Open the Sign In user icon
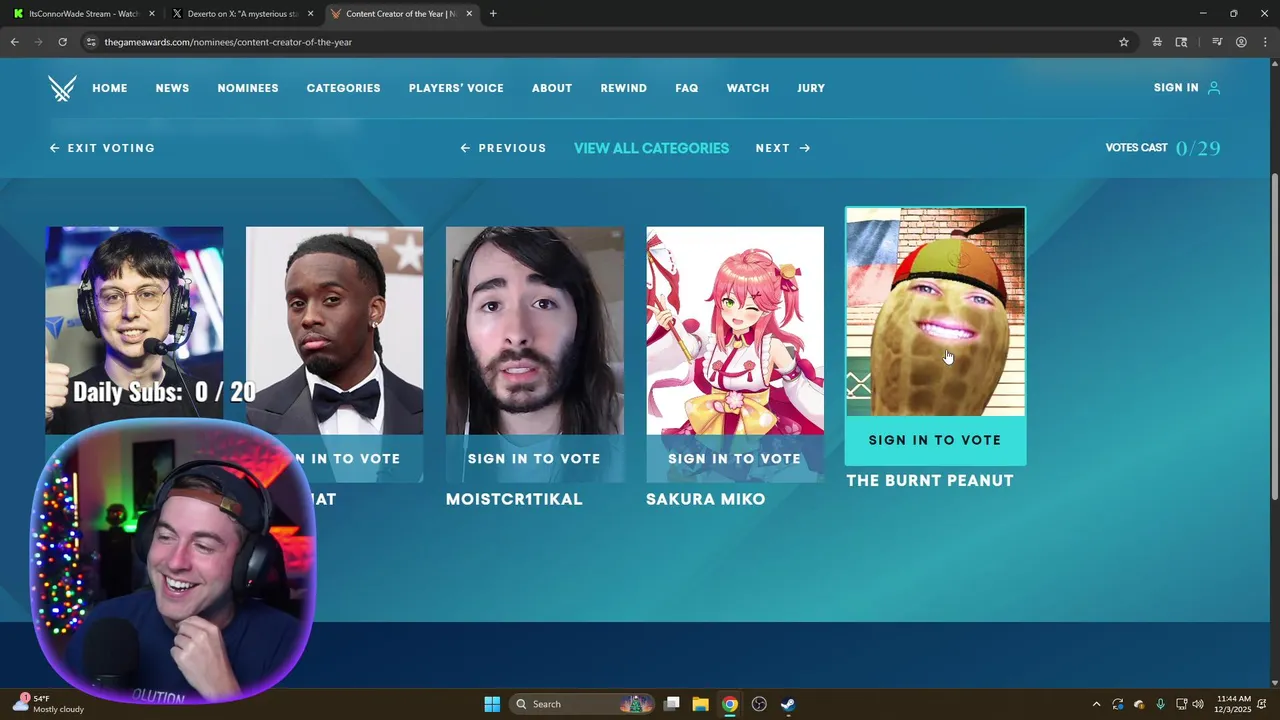The image size is (1280, 720). pyautogui.click(x=1214, y=88)
